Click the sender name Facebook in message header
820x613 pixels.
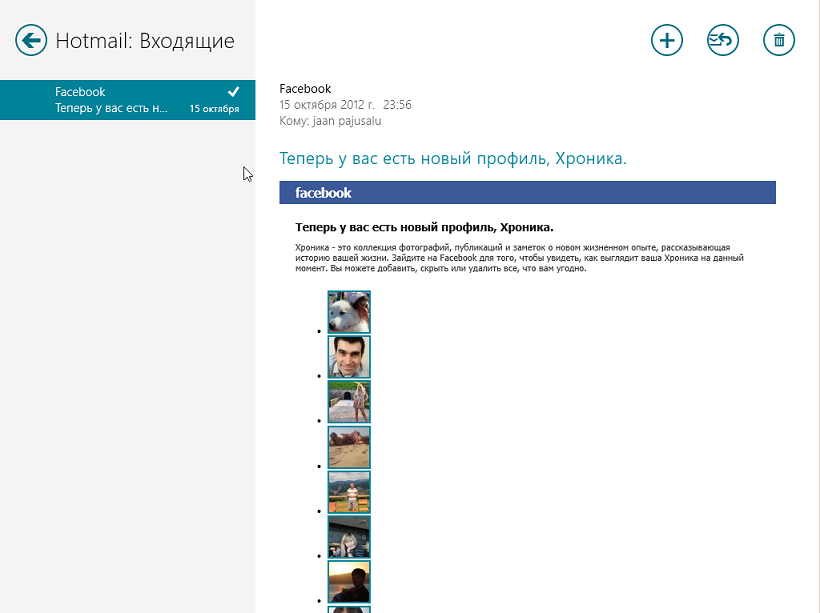(x=305, y=88)
